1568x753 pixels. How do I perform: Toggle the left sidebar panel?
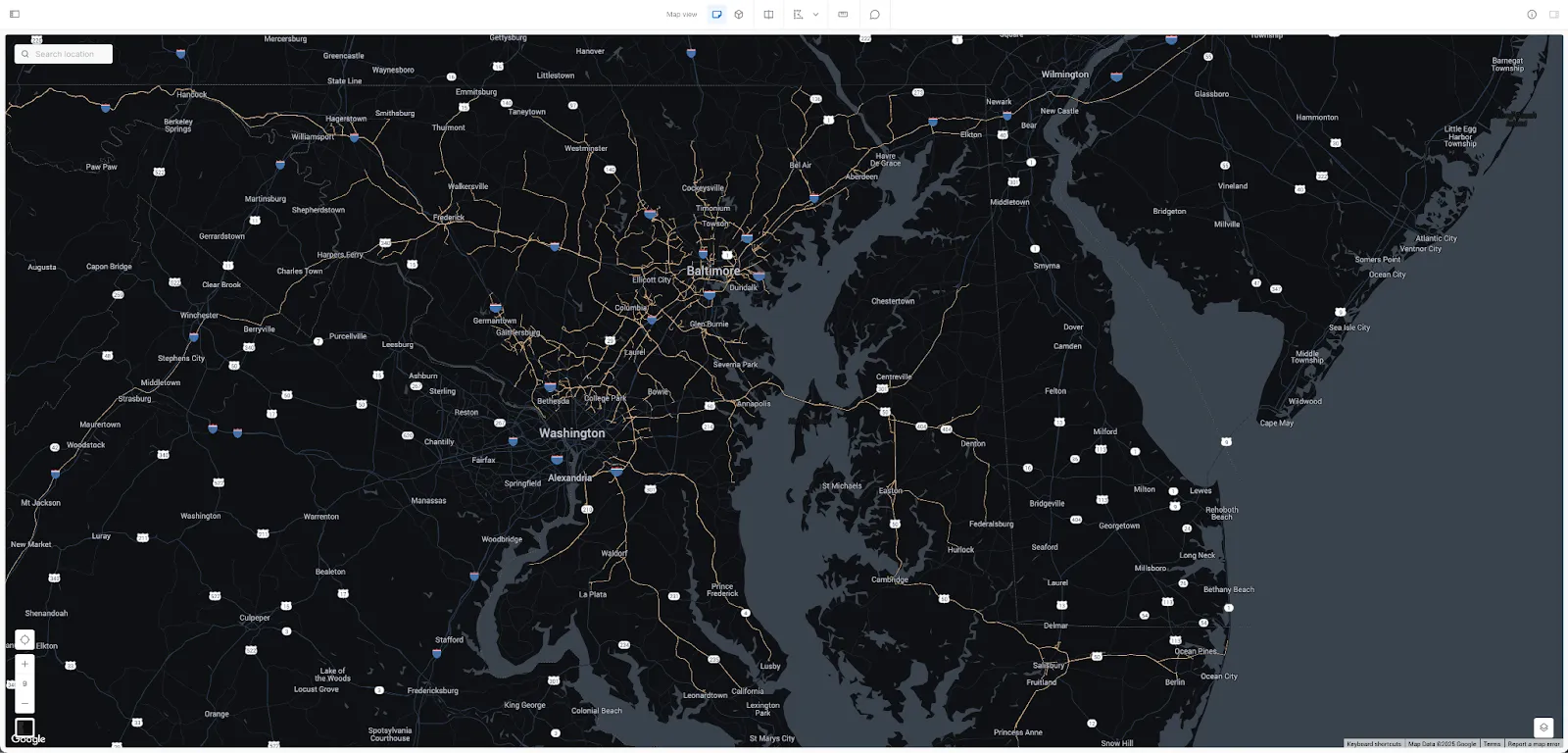[15, 15]
